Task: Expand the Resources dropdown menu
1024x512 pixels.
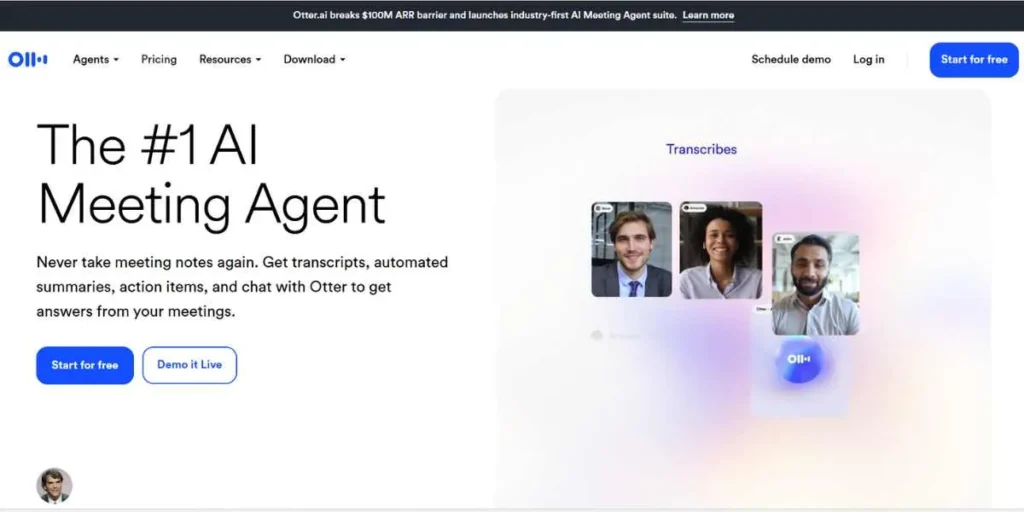Action: click(x=230, y=59)
